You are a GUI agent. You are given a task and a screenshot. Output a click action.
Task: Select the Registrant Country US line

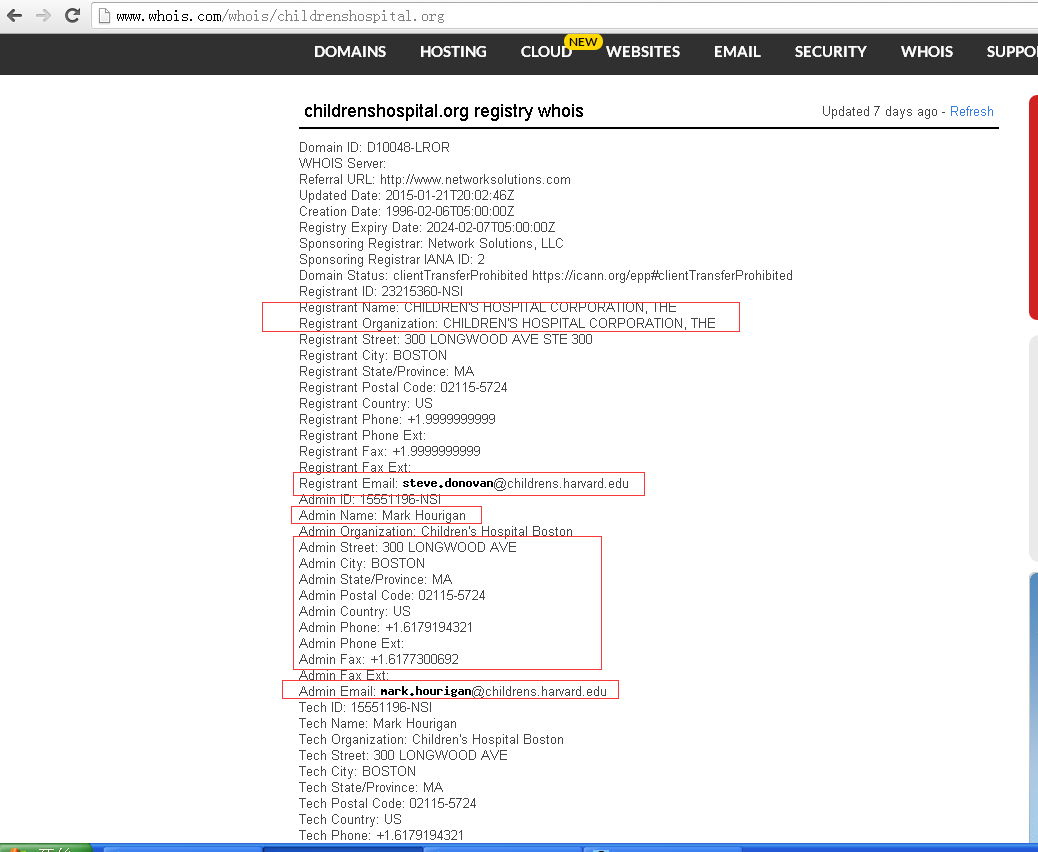coord(365,403)
